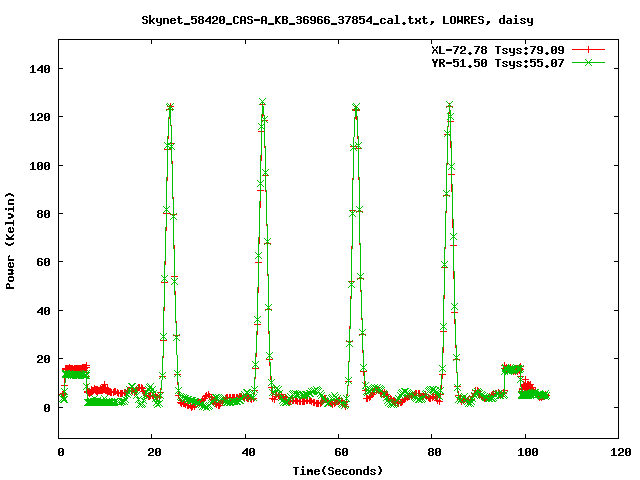Click y-axis tick label 40
This screenshot has width=640, height=480.
44,311
